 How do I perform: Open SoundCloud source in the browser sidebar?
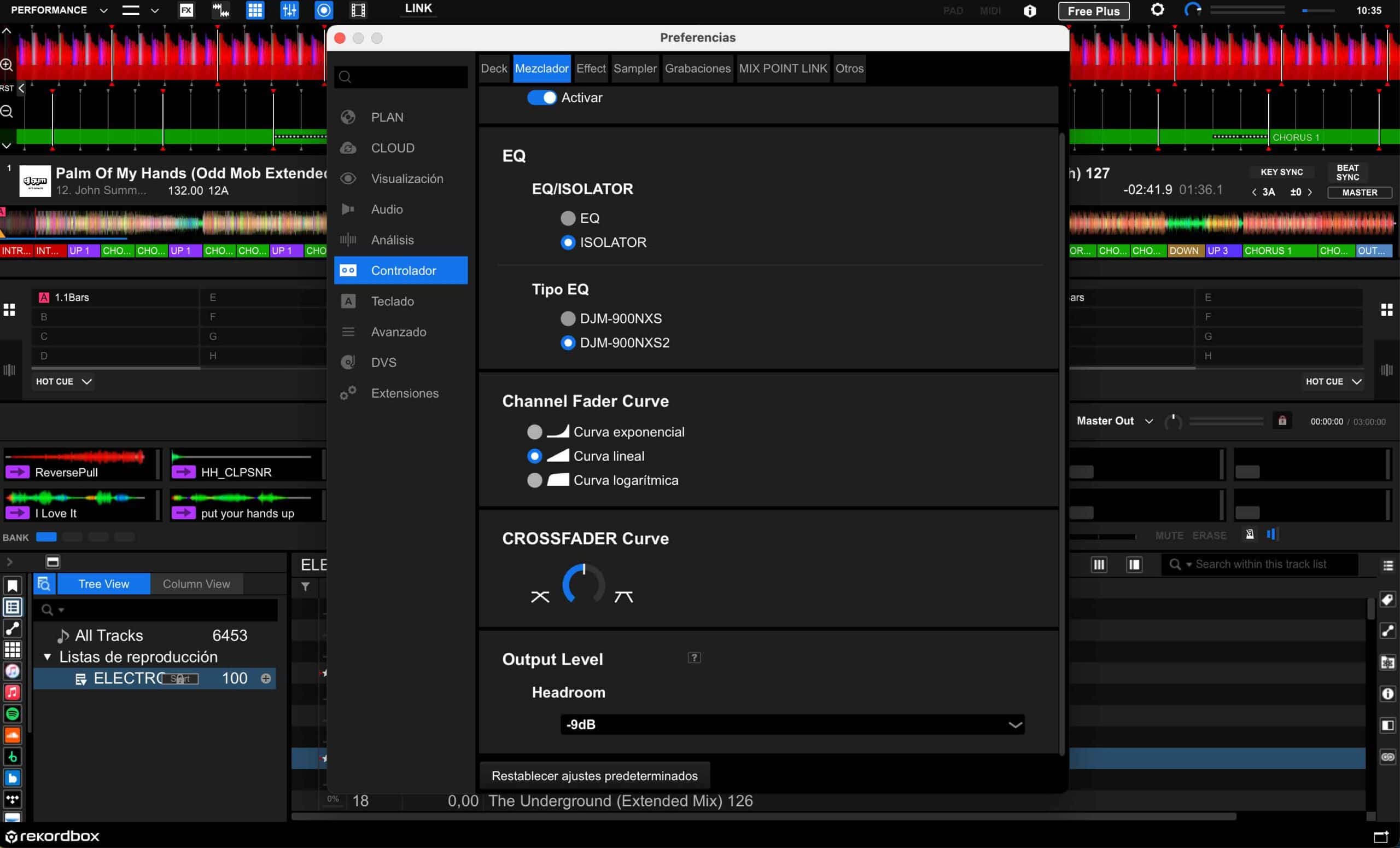(x=13, y=735)
